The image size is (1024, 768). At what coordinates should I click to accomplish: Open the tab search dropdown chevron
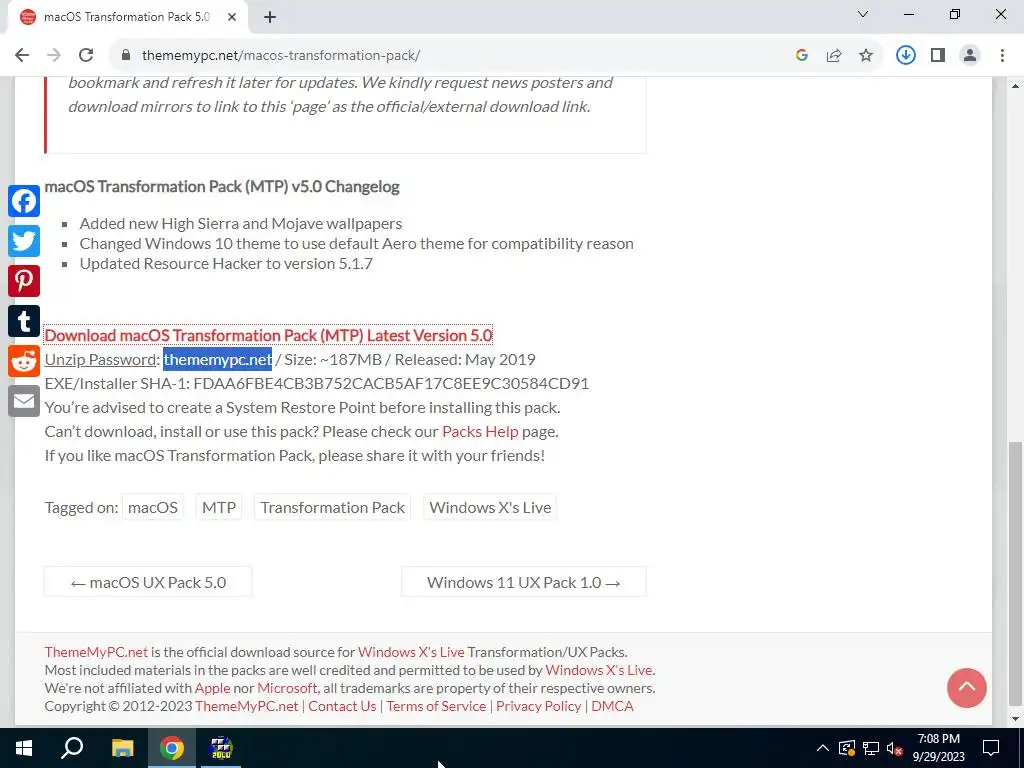[863, 14]
